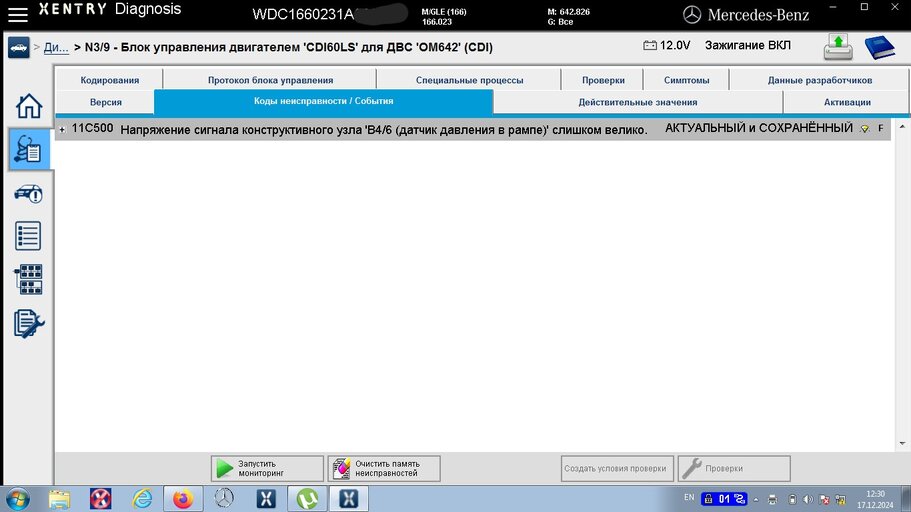Open the document with wrench sidebar icon
The image size is (911, 512).
pyautogui.click(x=28, y=324)
